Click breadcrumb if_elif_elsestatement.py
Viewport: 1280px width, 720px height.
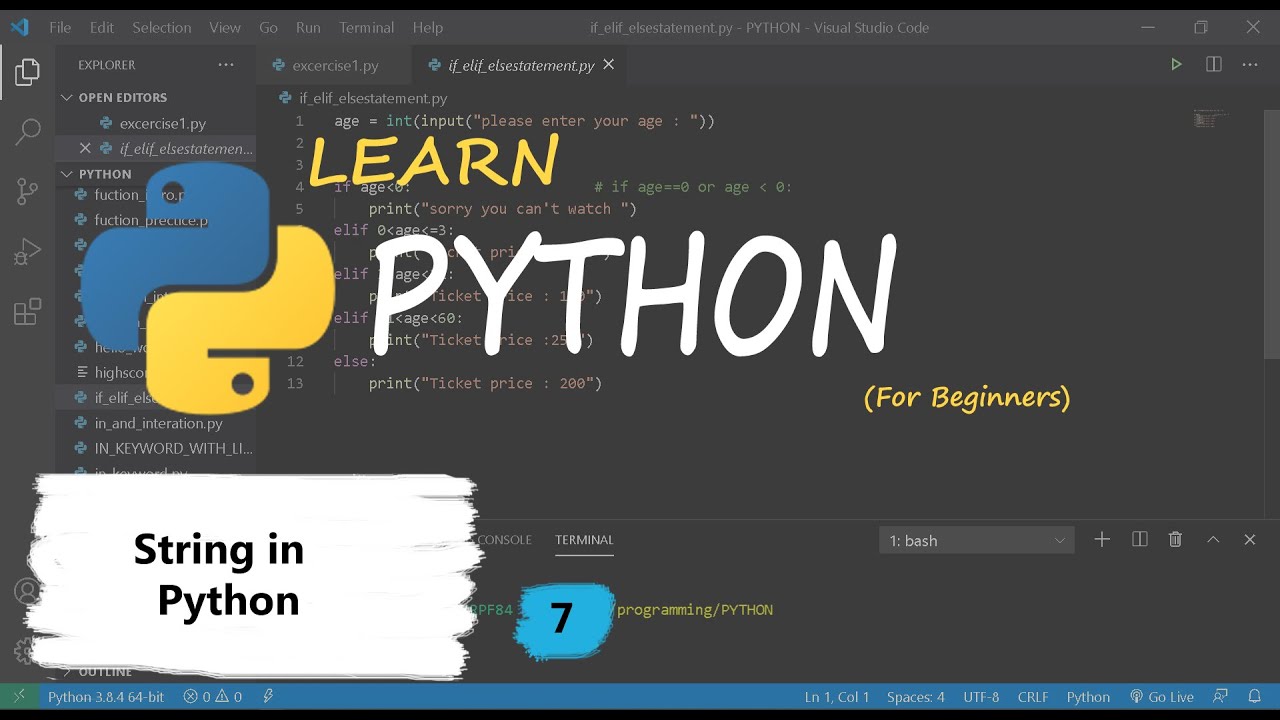tap(373, 98)
